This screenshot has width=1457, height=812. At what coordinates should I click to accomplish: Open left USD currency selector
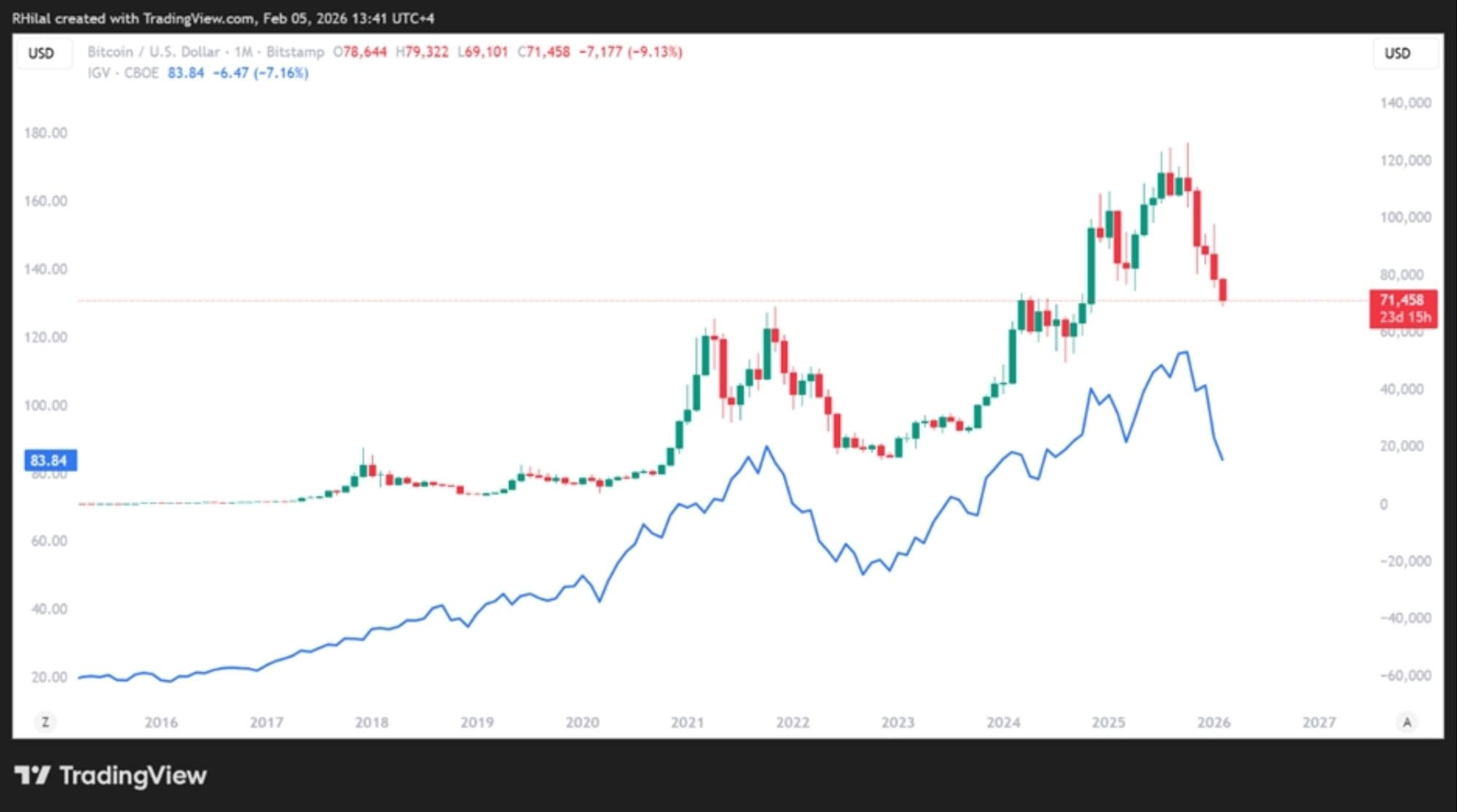41,53
